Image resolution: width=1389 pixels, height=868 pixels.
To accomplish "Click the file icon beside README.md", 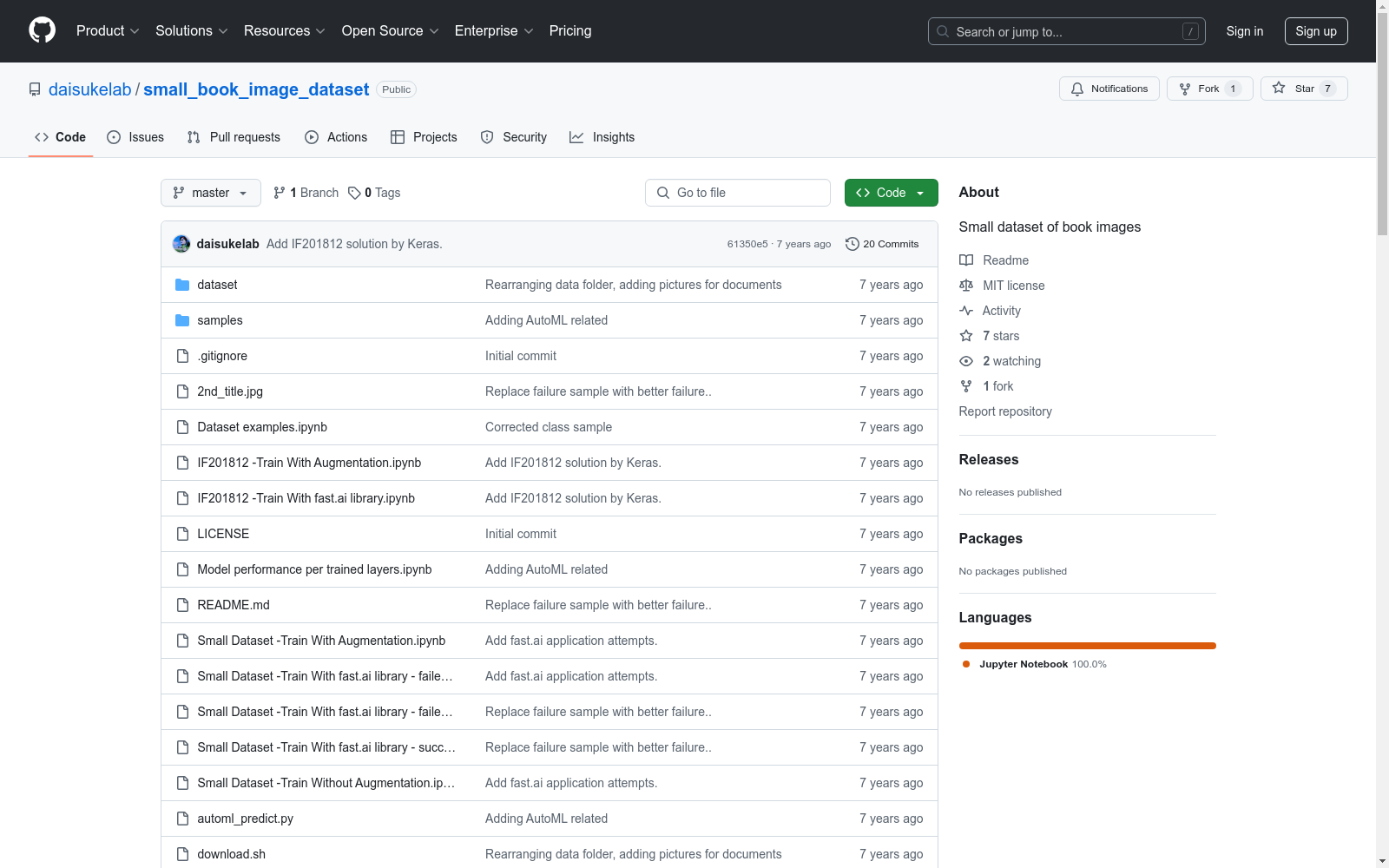I will (x=182, y=605).
